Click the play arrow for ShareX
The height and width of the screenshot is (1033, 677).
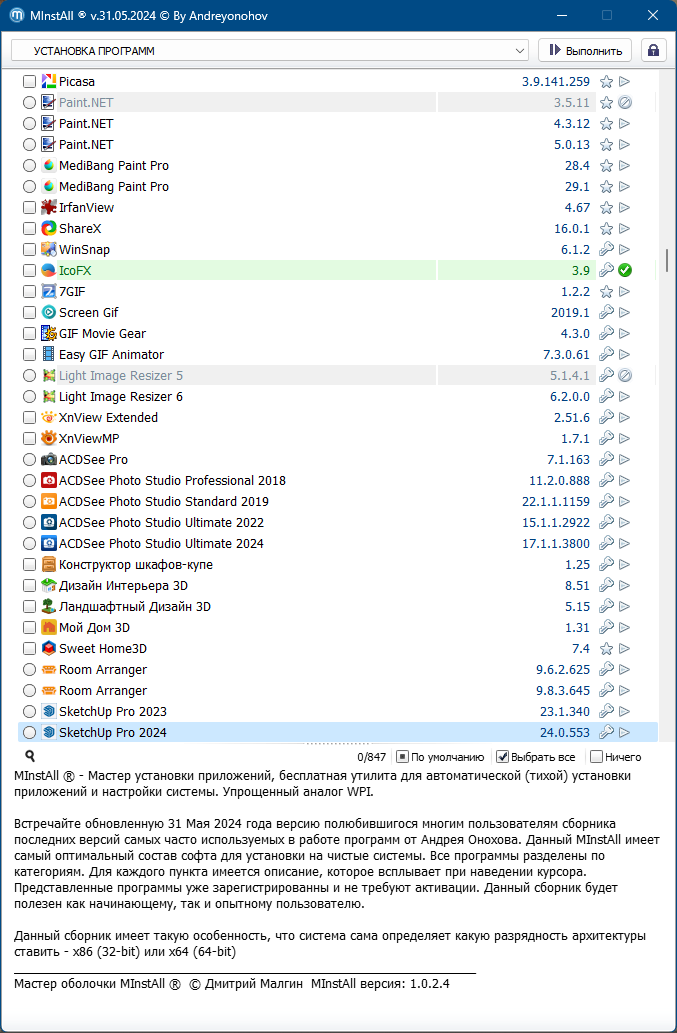pyautogui.click(x=624, y=229)
